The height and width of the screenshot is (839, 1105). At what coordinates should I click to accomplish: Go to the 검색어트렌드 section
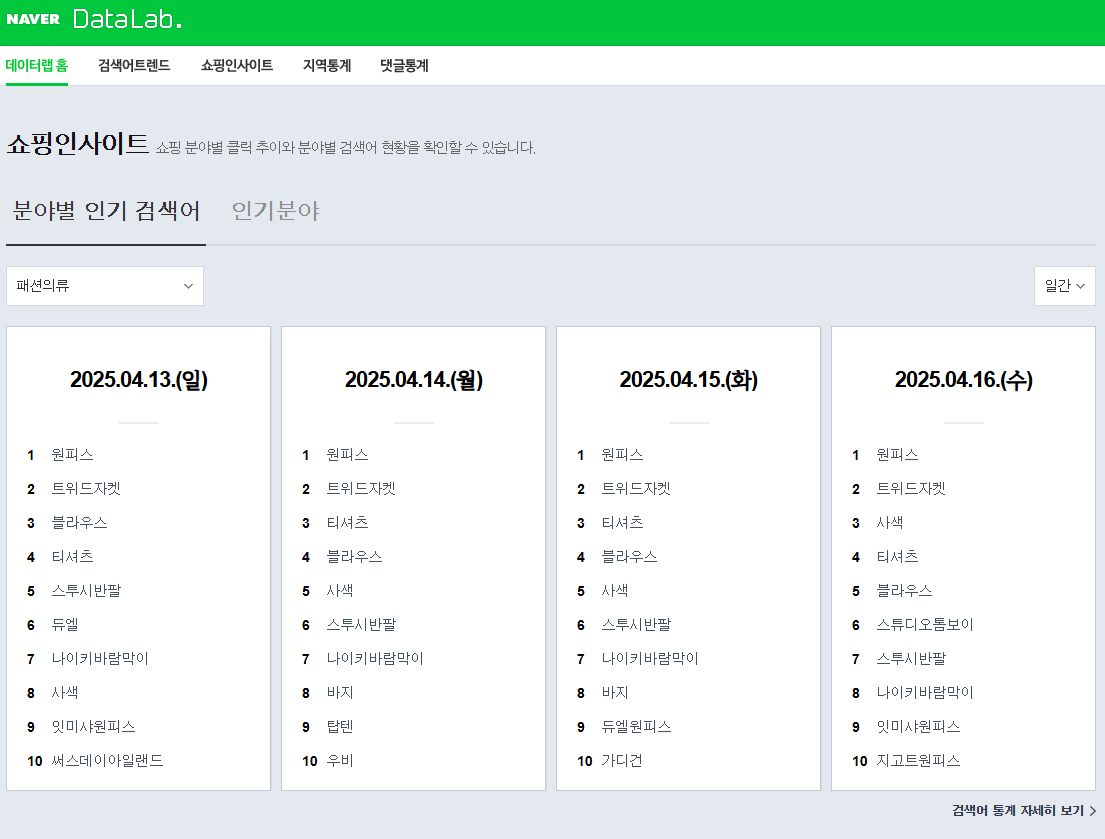pos(135,65)
